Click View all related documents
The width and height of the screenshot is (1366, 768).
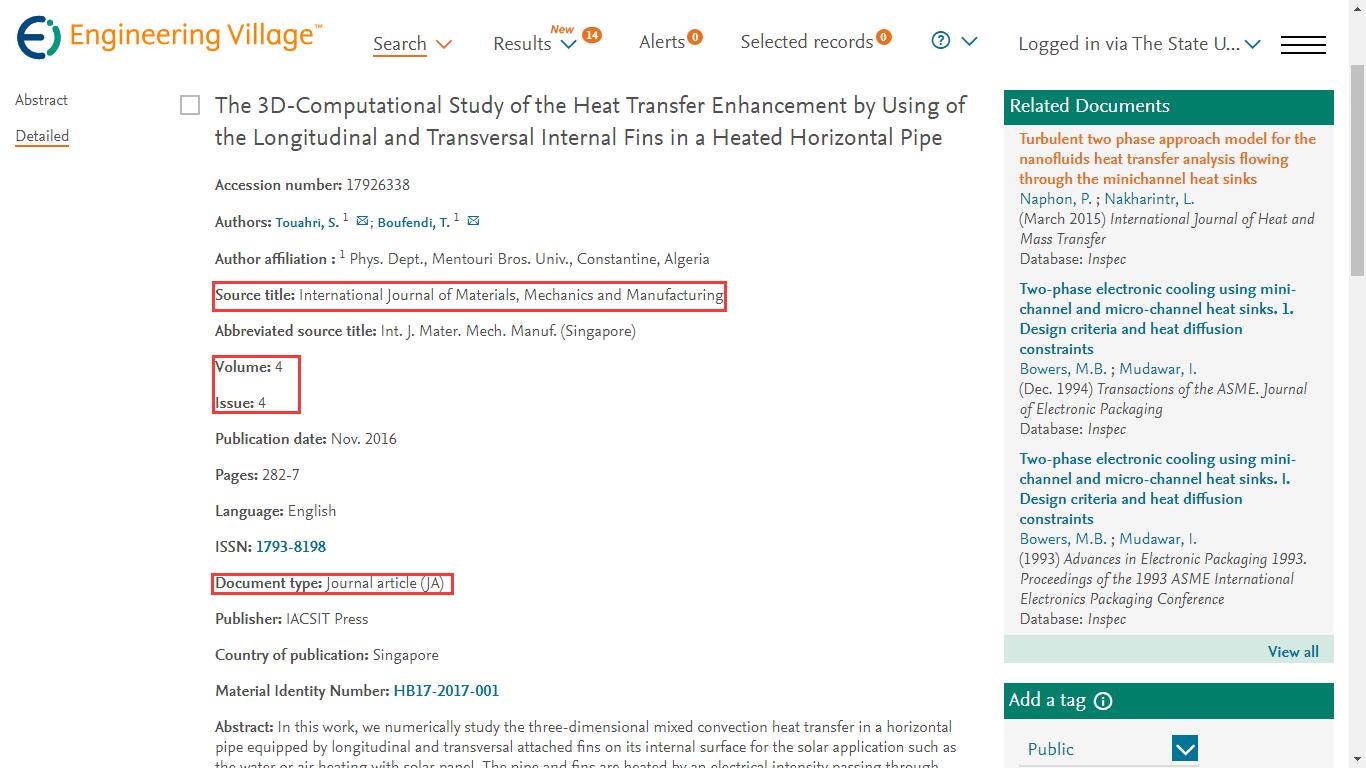click(x=1293, y=652)
